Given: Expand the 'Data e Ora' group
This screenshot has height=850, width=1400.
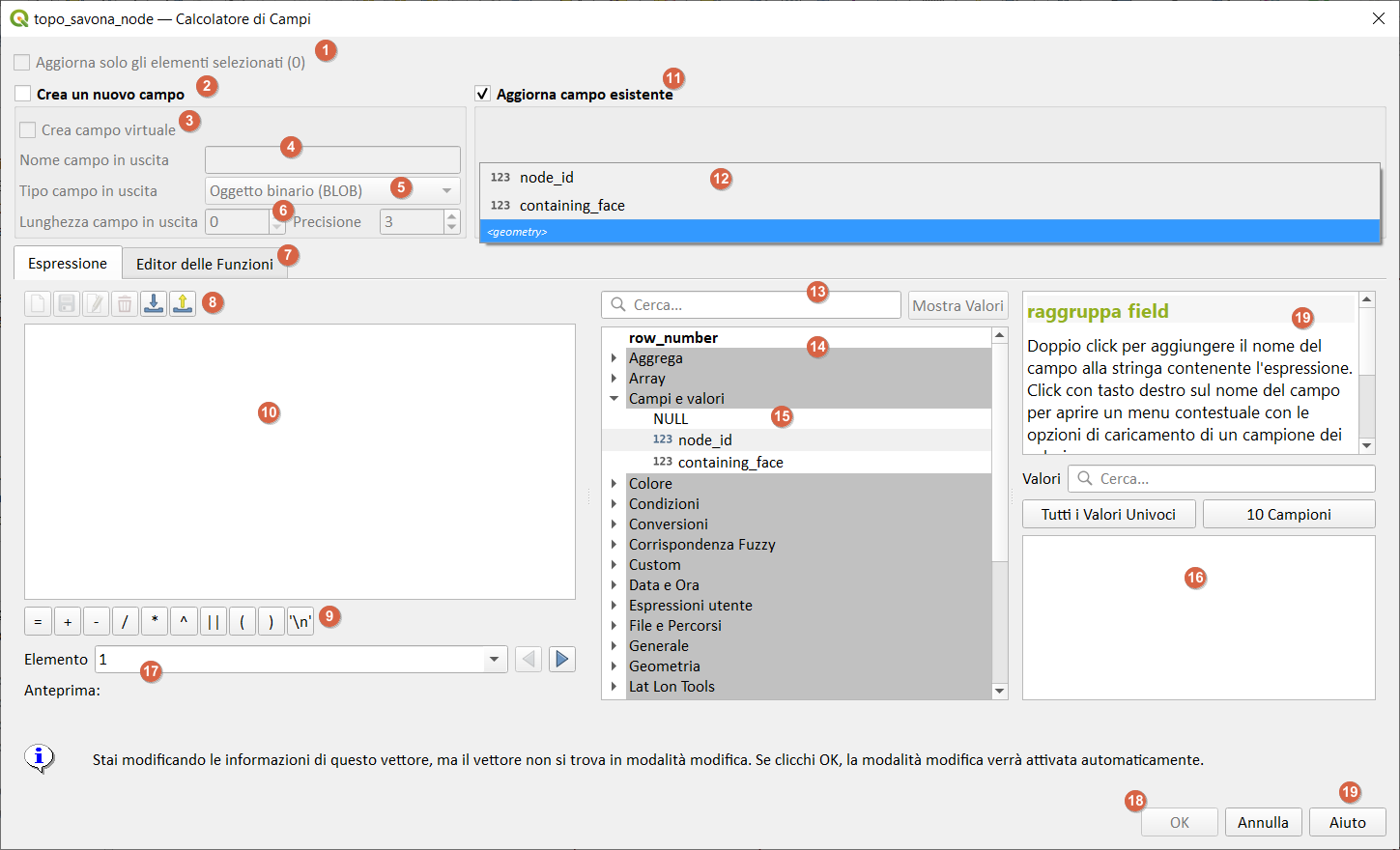Looking at the screenshot, I should [614, 585].
